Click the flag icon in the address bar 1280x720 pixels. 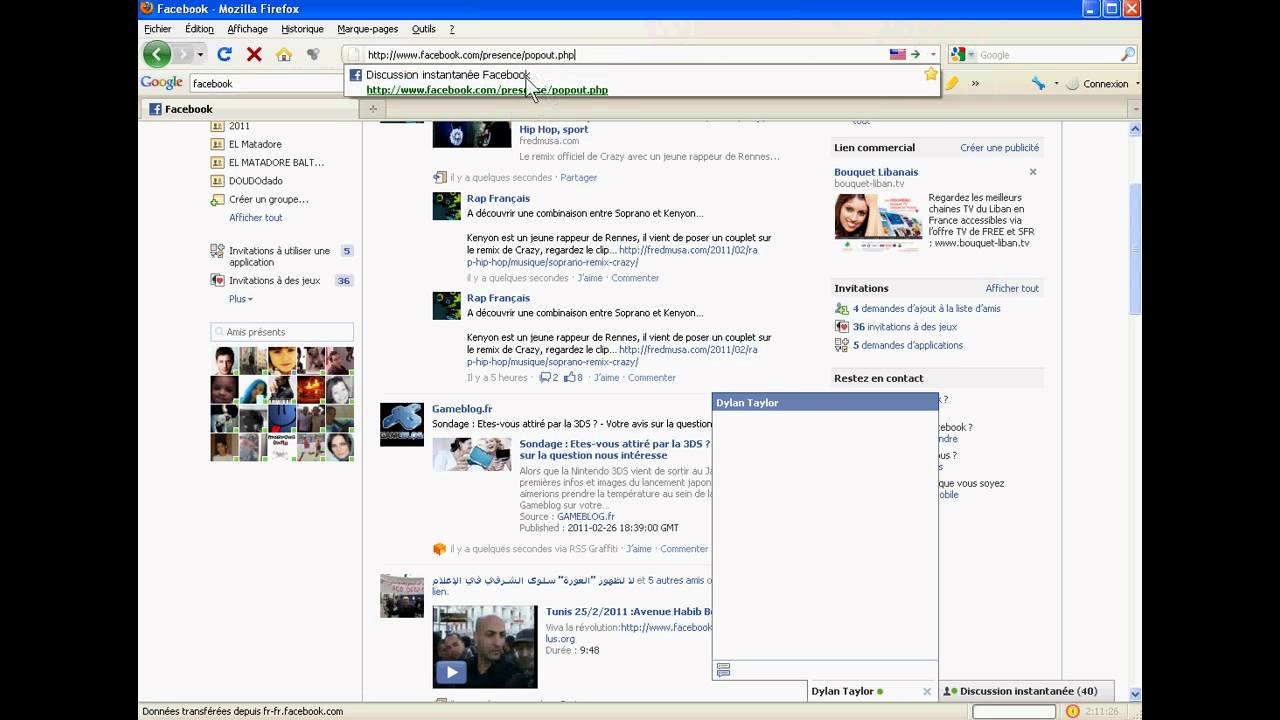point(898,55)
